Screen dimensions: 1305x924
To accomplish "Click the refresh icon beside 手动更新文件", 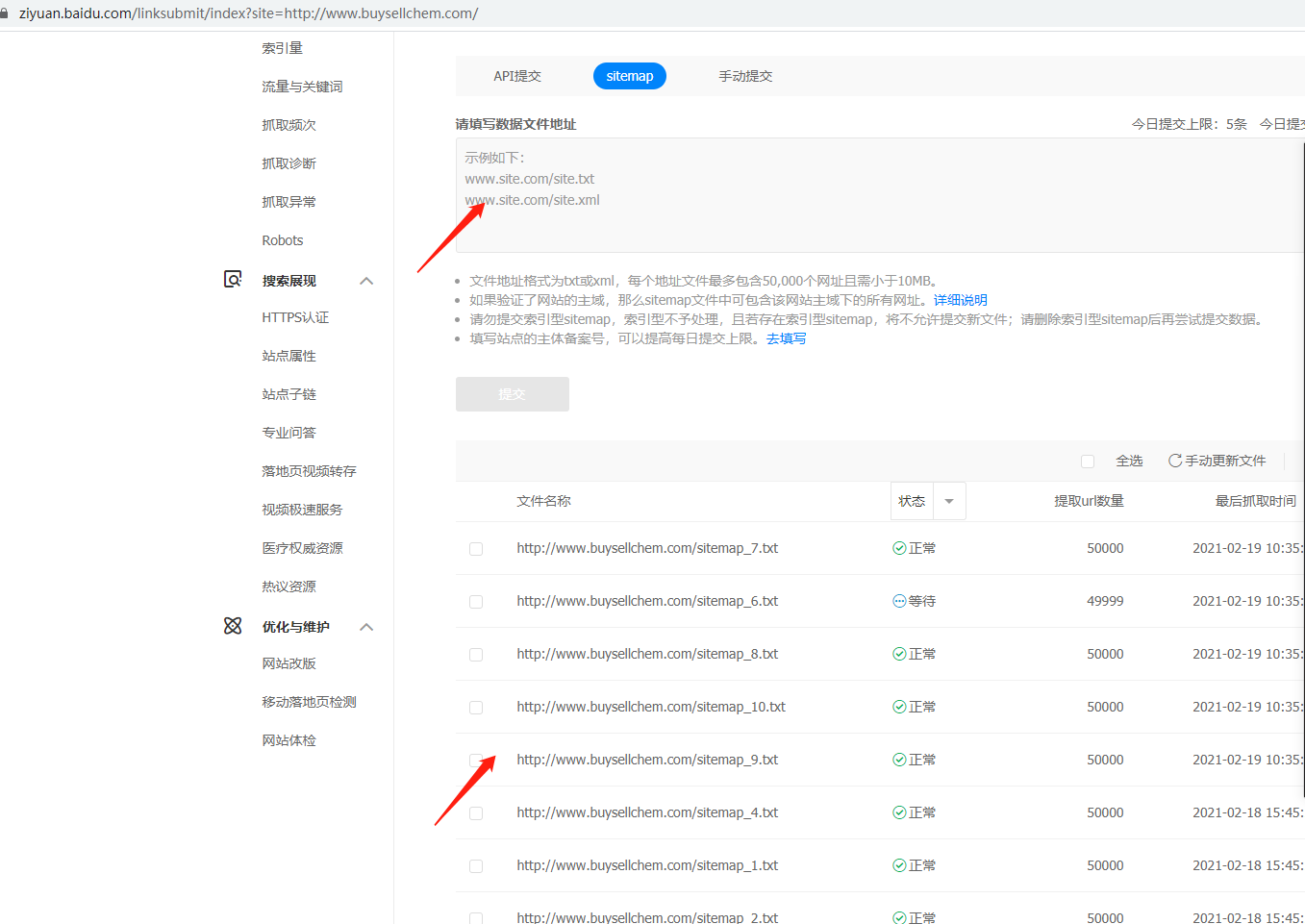I will 1175,461.
